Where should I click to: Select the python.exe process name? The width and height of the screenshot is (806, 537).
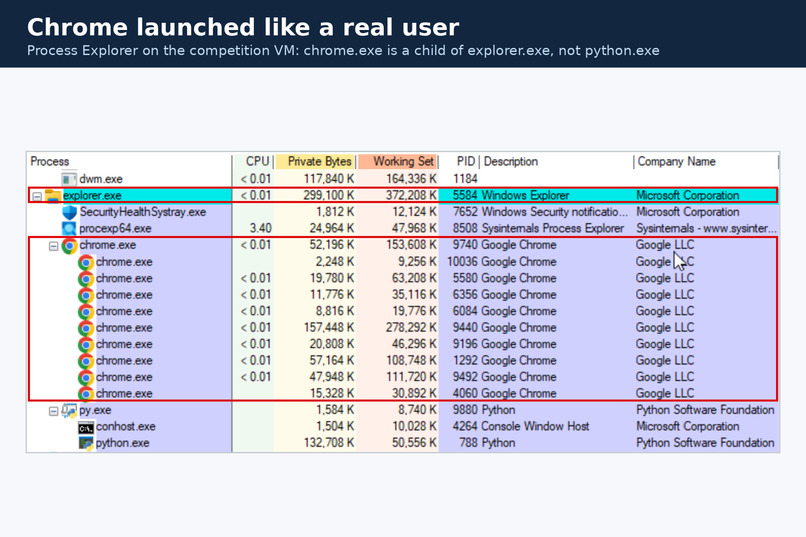(122, 443)
